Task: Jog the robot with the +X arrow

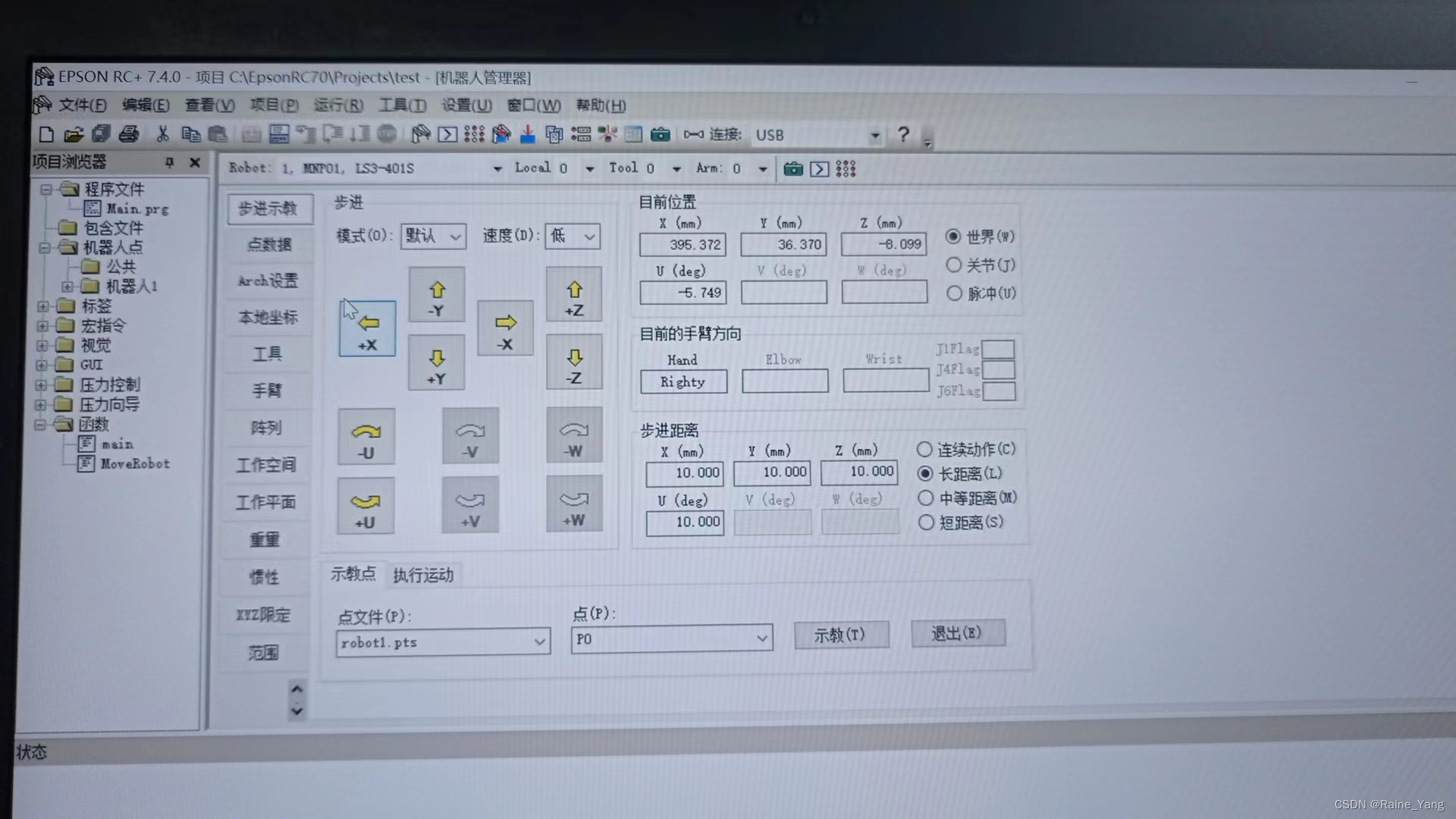Action: (367, 328)
